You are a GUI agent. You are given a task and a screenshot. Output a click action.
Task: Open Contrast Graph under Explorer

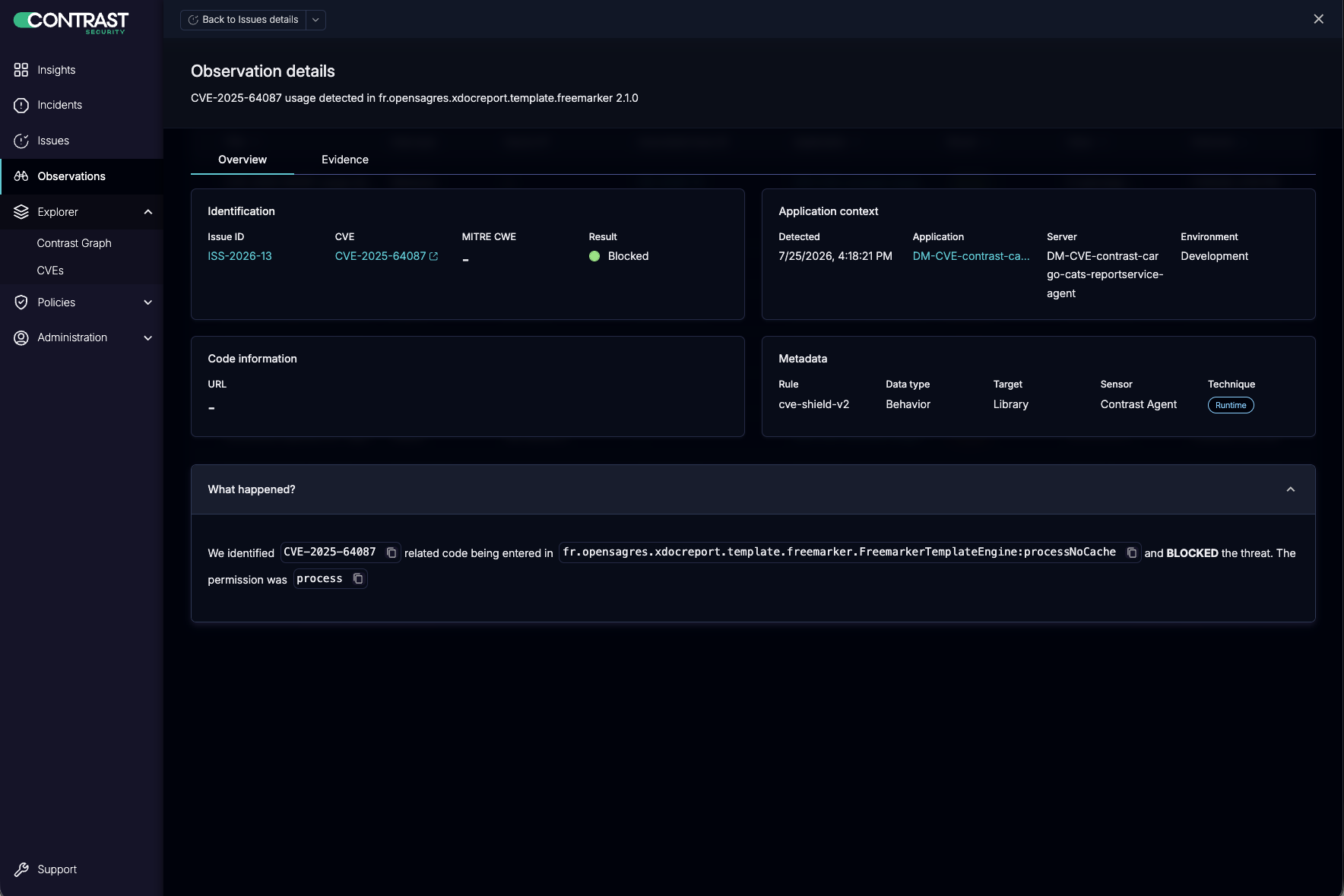coord(74,243)
